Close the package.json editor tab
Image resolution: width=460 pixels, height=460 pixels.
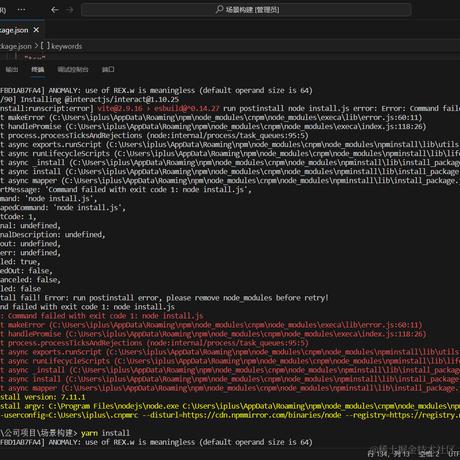tap(36, 30)
